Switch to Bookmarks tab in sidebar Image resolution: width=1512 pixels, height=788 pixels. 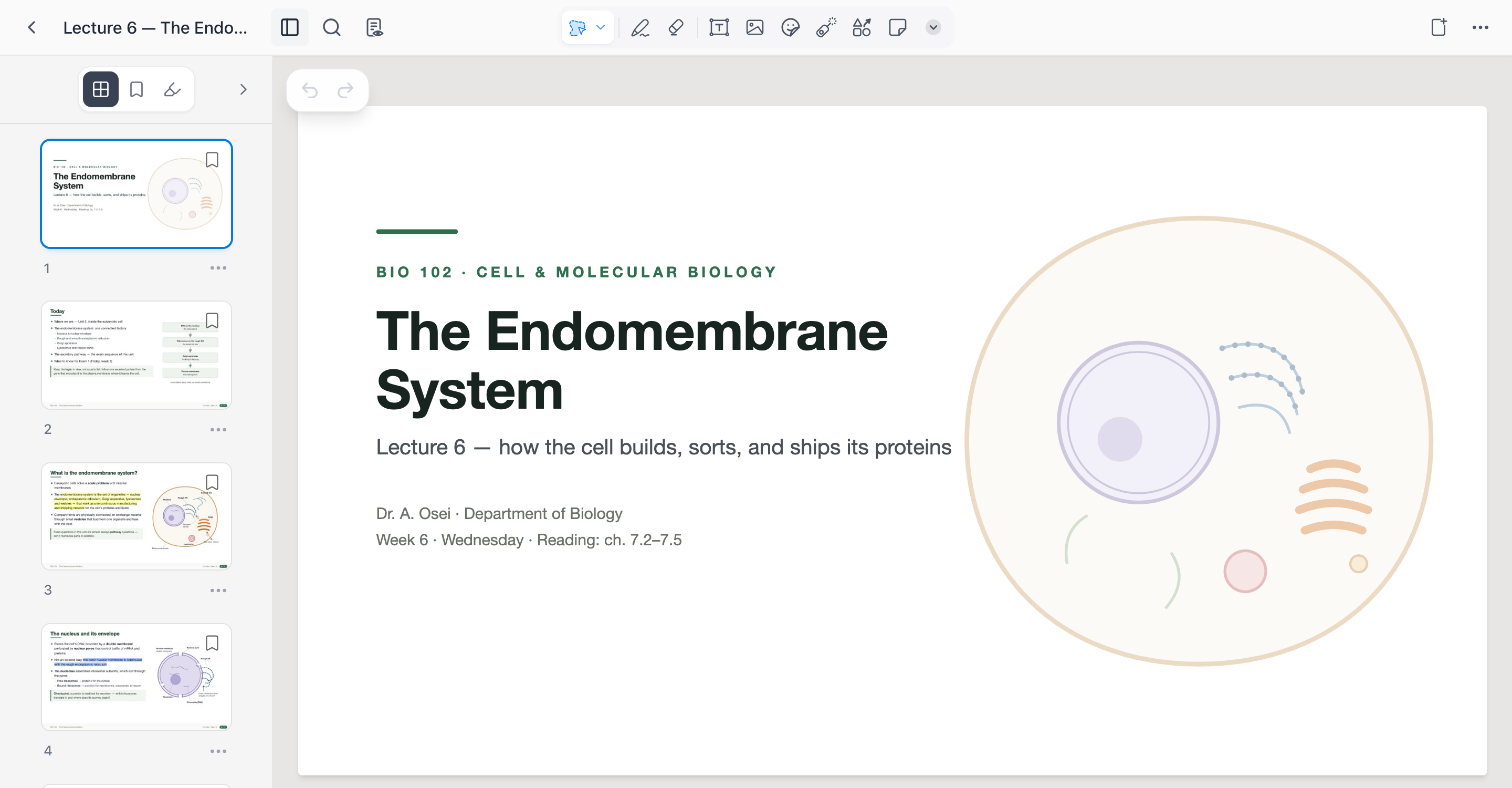click(x=136, y=89)
